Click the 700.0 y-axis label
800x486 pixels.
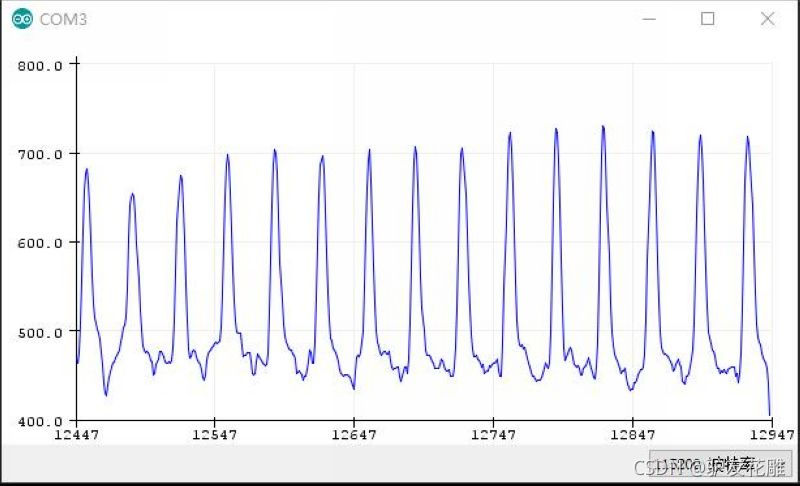click(x=40, y=154)
